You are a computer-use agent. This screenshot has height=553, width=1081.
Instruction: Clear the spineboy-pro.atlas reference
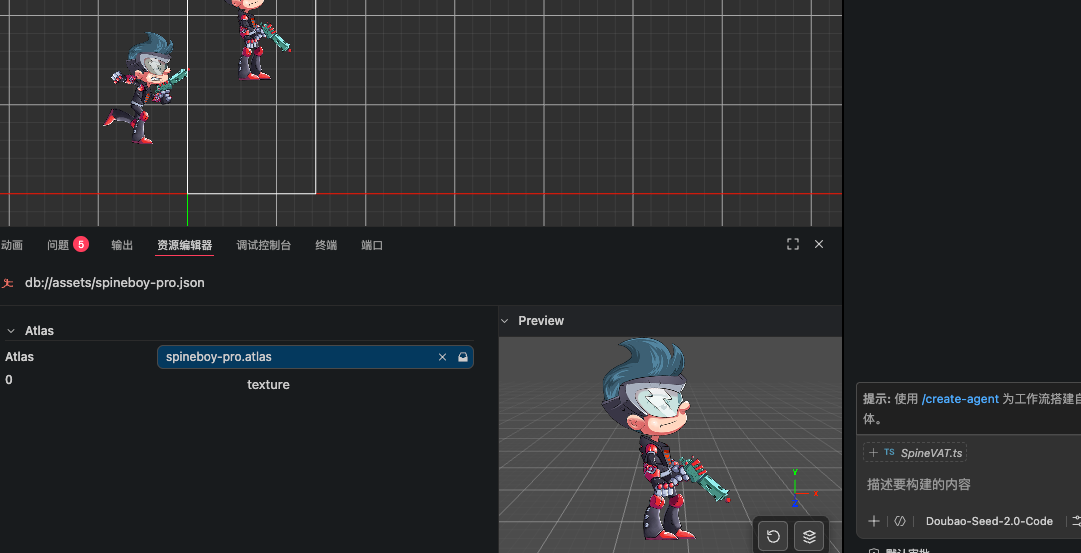point(443,357)
